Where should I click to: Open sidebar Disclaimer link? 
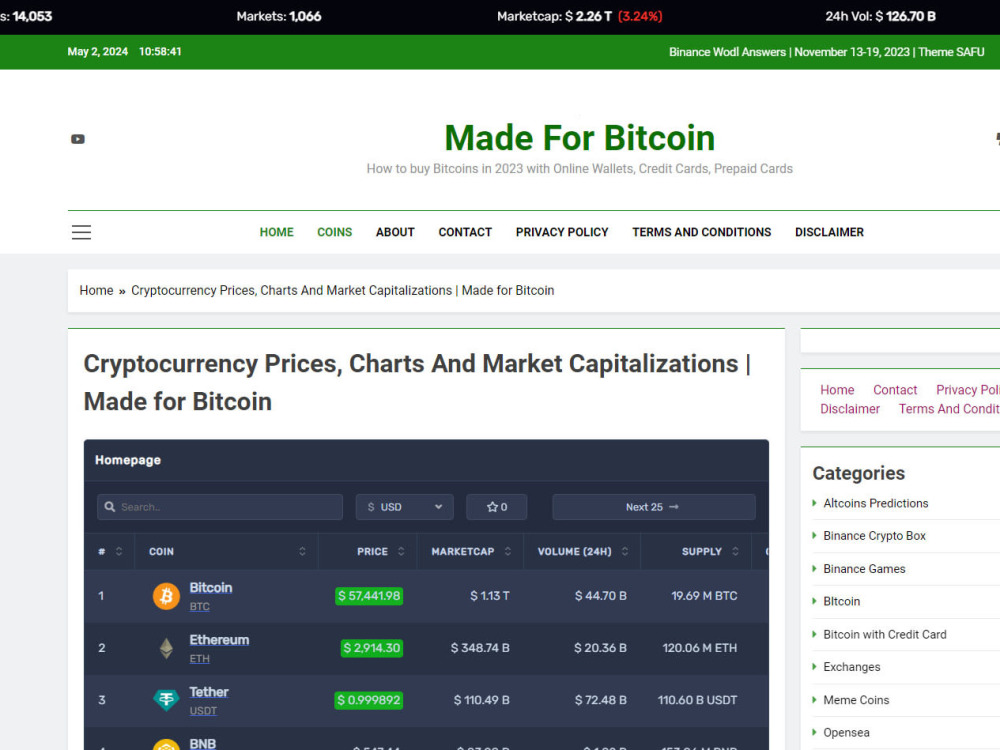850,409
